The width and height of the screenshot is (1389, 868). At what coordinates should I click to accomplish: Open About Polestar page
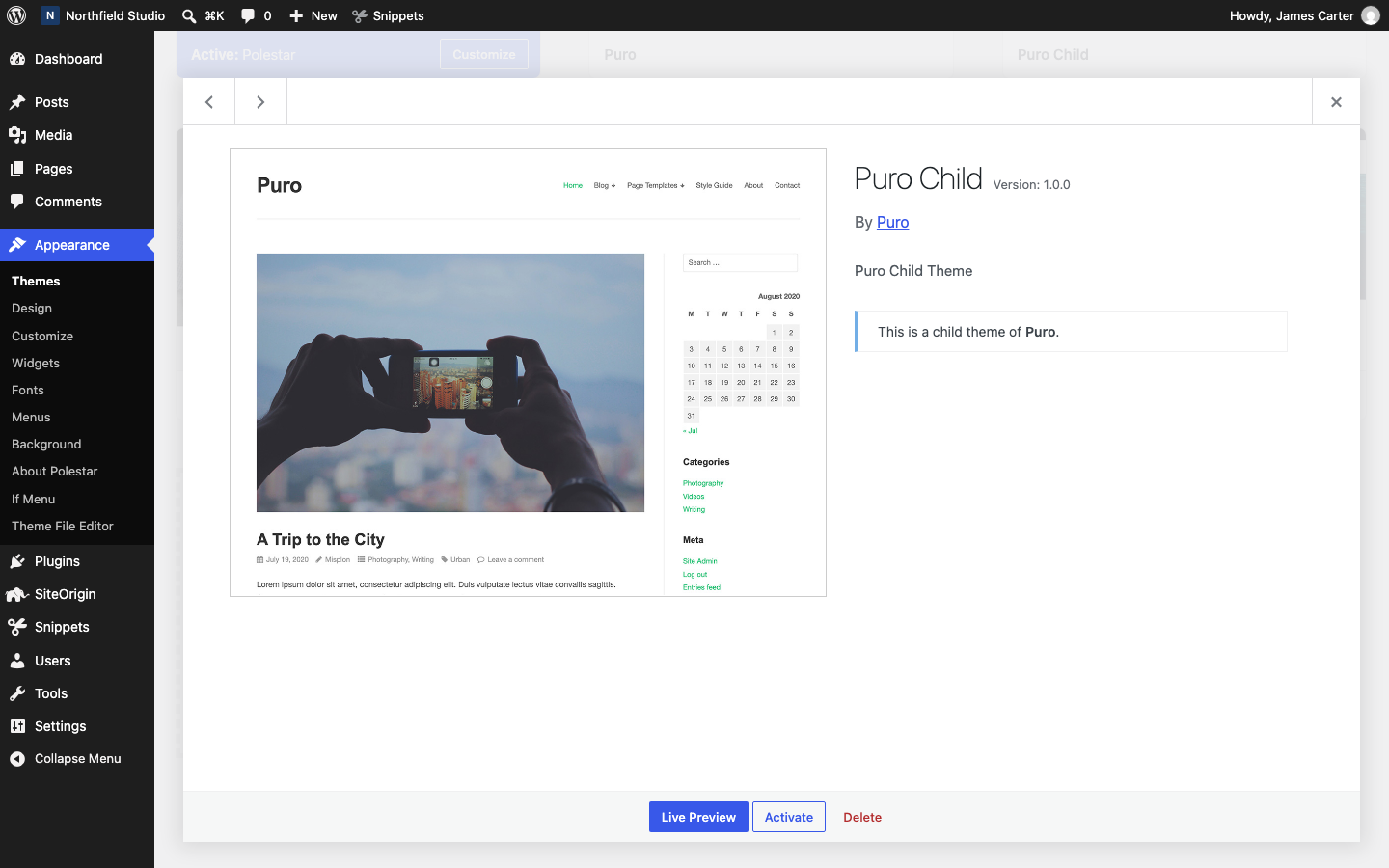click(55, 471)
